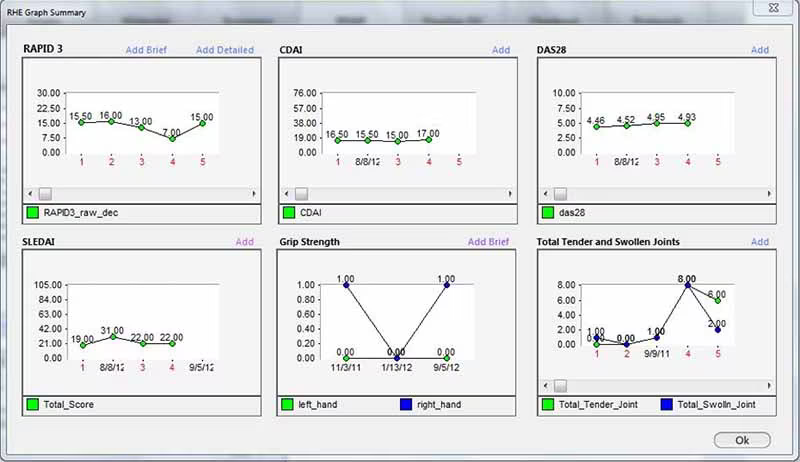
Task: Click 1/13/12 date label in Grip Strength graph
Action: (x=396, y=367)
